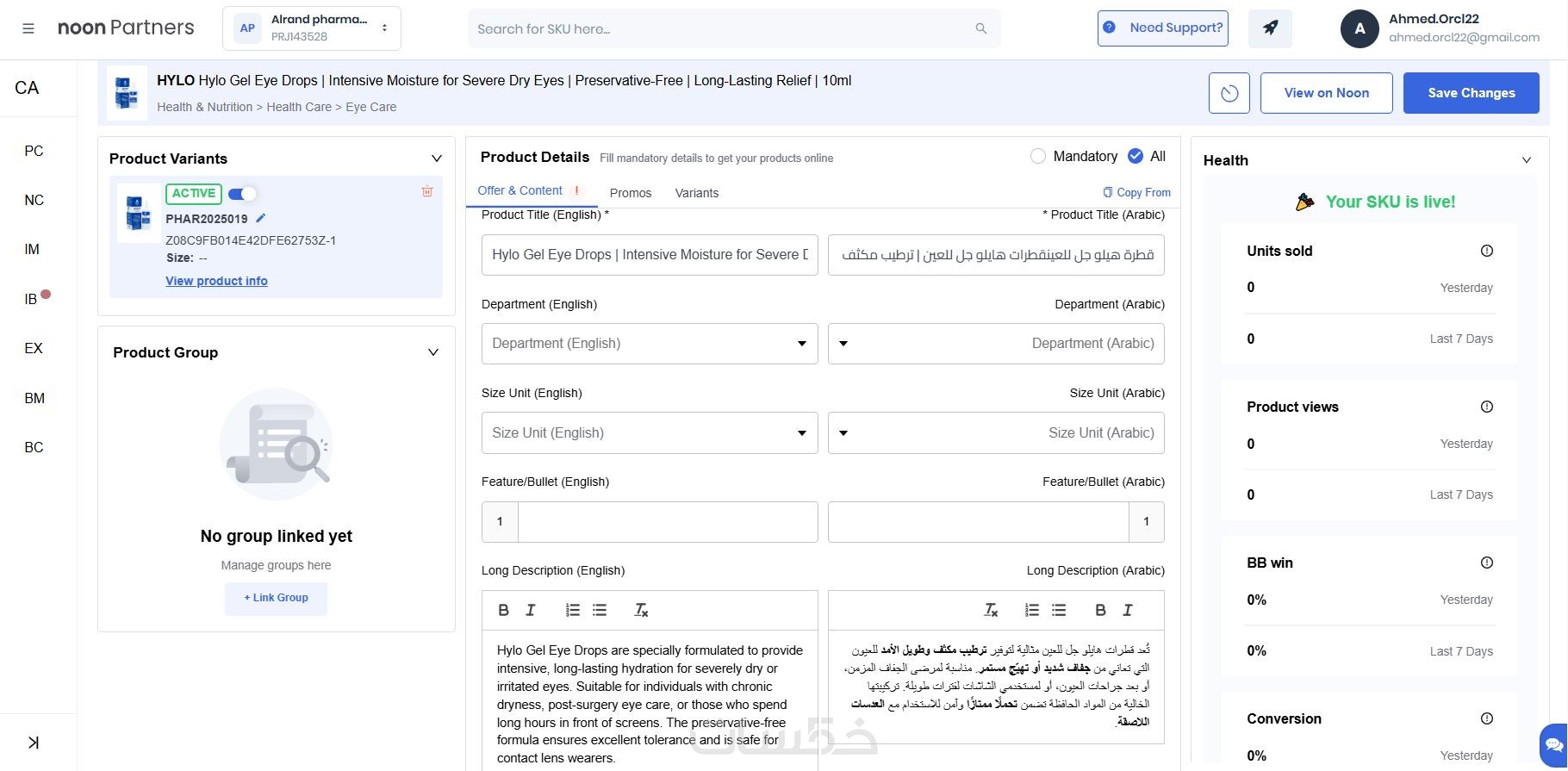Click the rocket launch icon
The height and width of the screenshot is (771, 1568).
coord(1270,28)
